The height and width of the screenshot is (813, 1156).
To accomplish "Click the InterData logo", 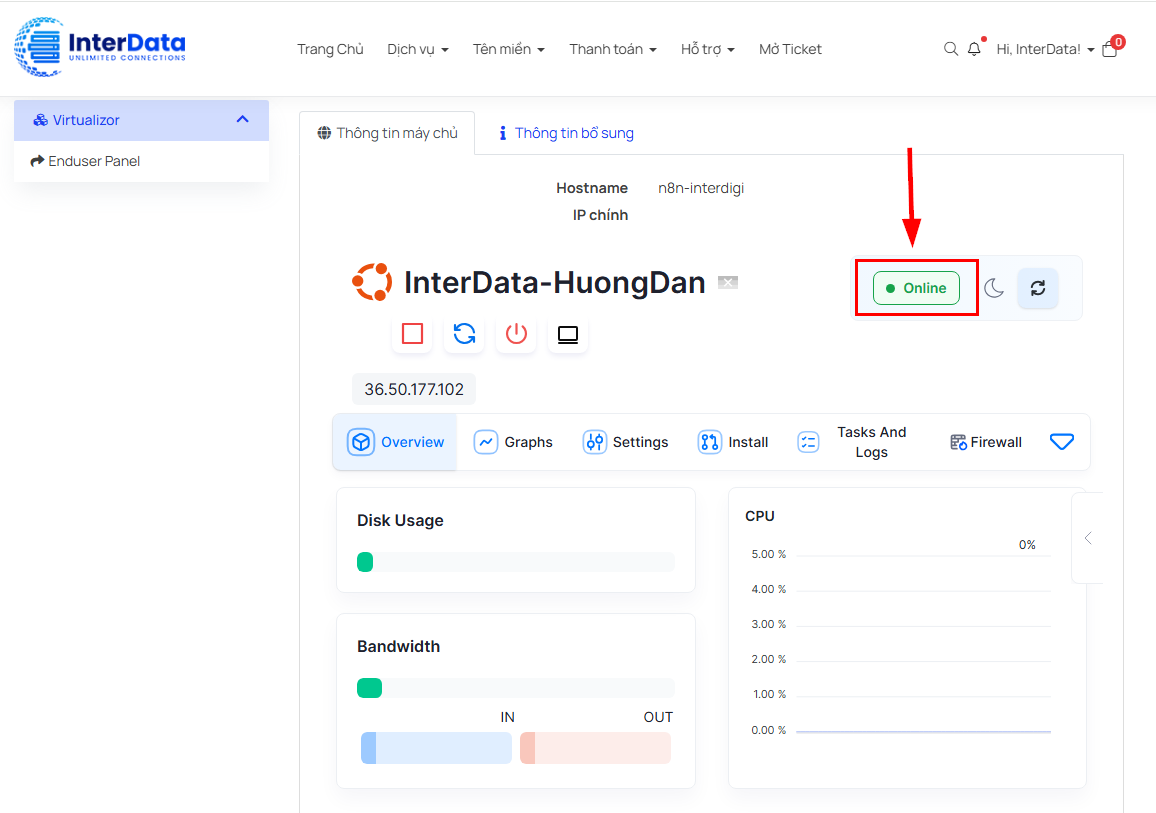I will [100, 47].
